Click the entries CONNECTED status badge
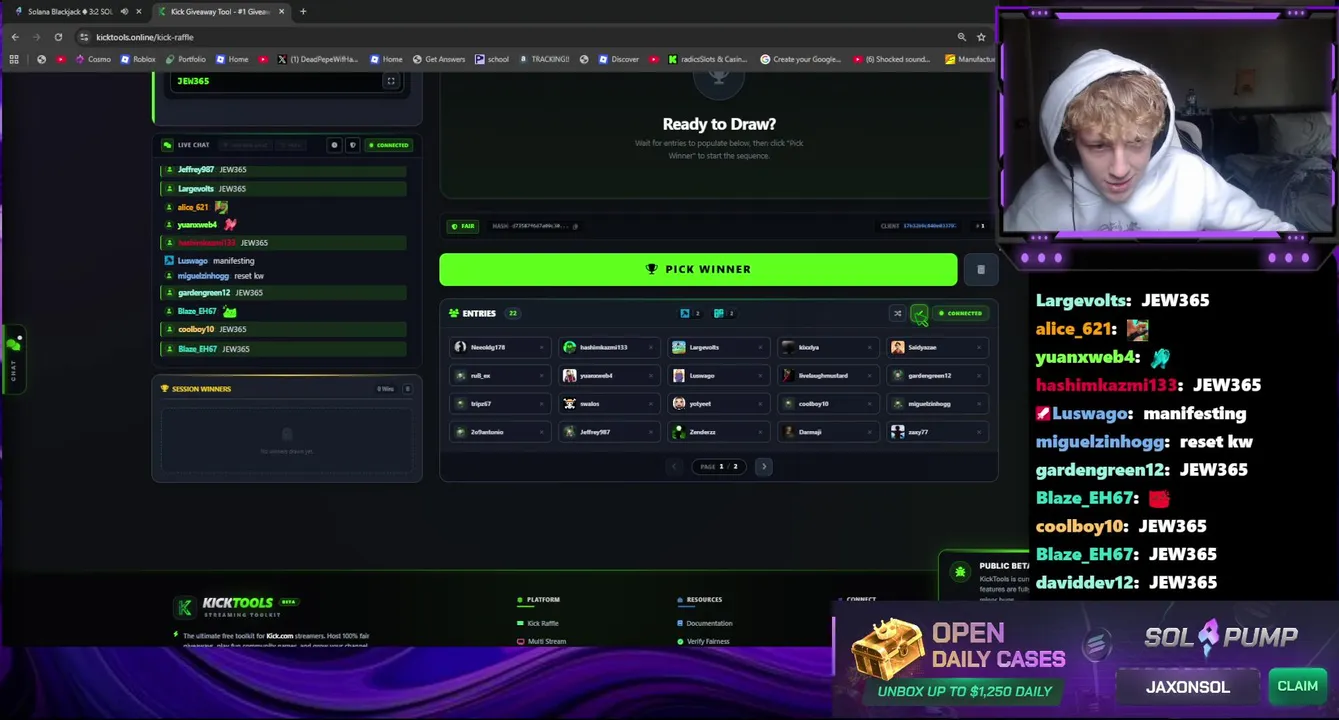The image size is (1339, 720). tap(961, 313)
